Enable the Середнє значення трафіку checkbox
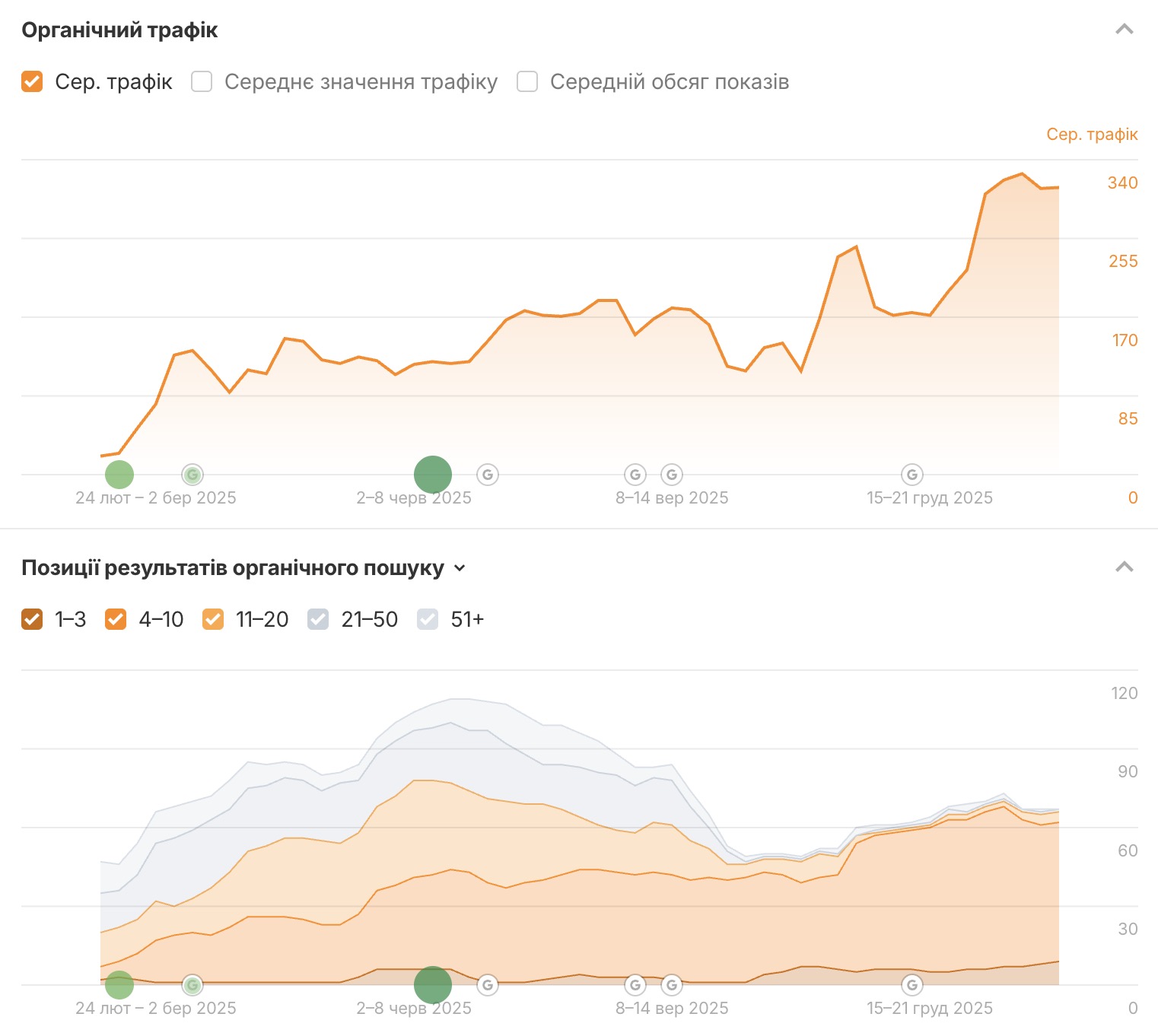This screenshot has width=1158, height=1036. click(x=202, y=81)
